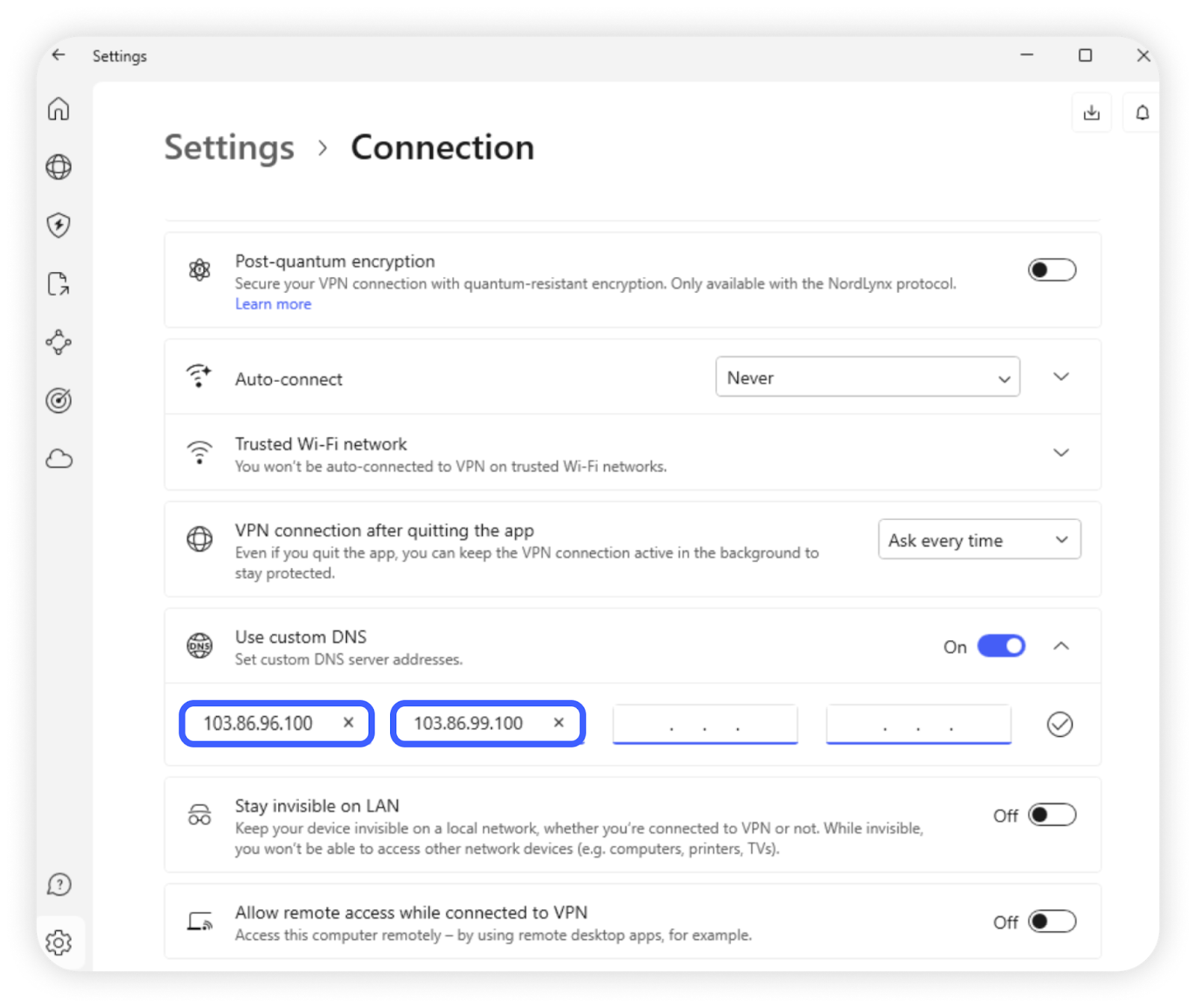The width and height of the screenshot is (1196, 1008).
Task: Open the Auto-connect 'Never' dropdown
Action: (x=867, y=377)
